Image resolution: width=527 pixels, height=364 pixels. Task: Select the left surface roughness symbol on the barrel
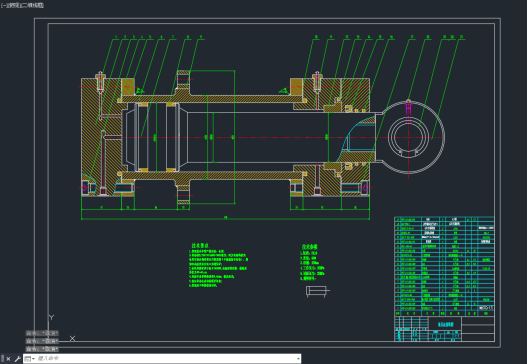click(140, 91)
